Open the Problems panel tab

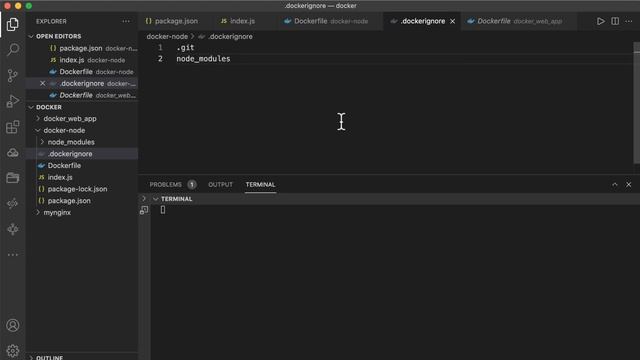pyautogui.click(x=166, y=185)
